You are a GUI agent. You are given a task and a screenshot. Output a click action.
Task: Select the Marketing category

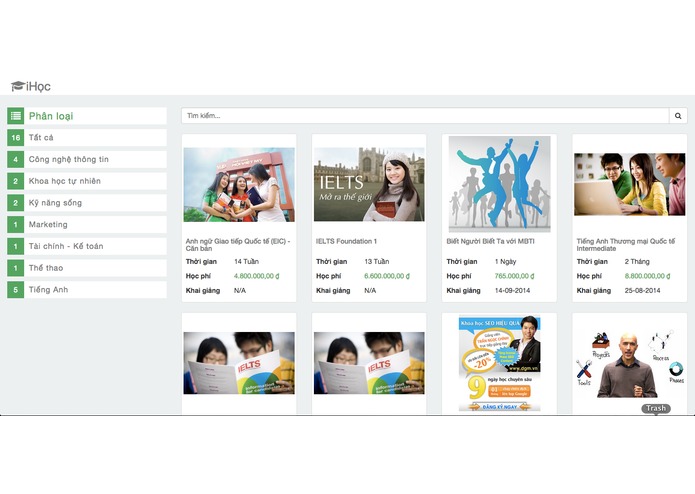click(87, 224)
